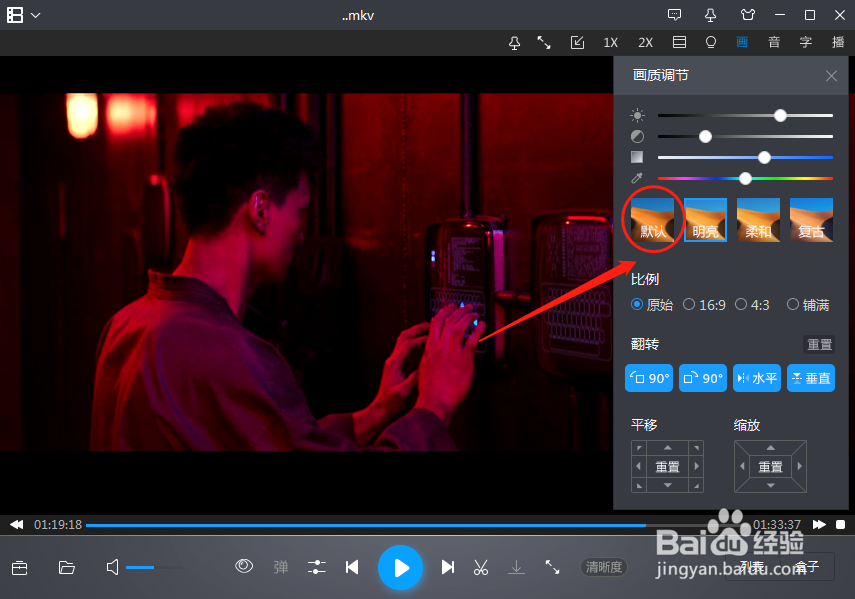Pan video right in 平移 pad
The width and height of the screenshot is (855, 599).
pyautogui.click(x=696, y=467)
